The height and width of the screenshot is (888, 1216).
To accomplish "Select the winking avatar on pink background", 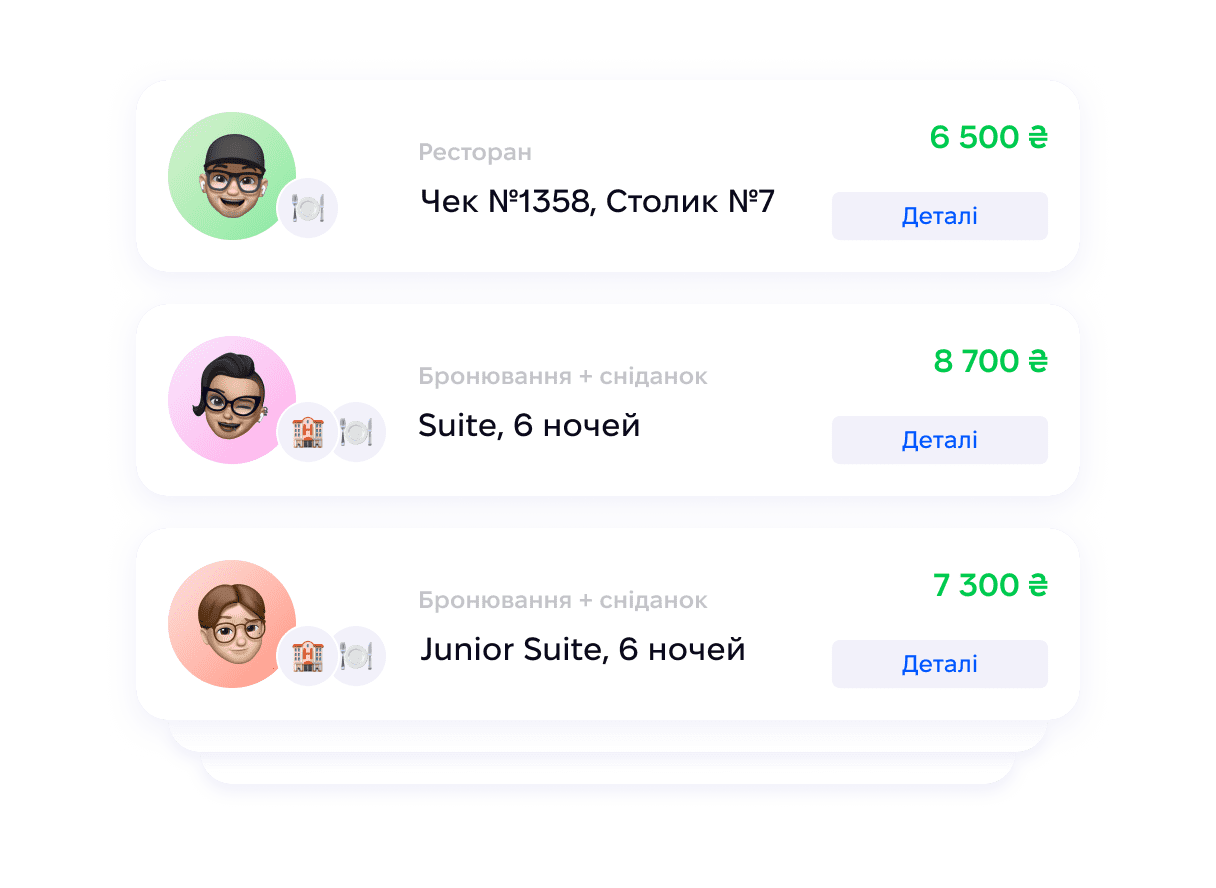I will pos(232,400).
